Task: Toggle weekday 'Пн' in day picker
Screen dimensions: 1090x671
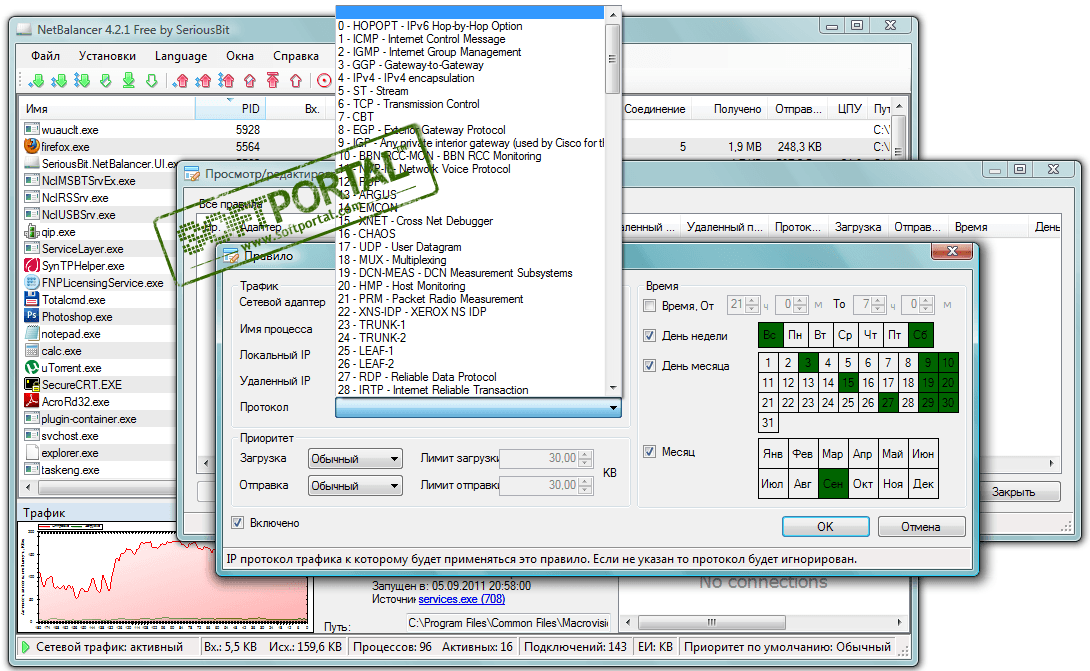Action: [x=795, y=335]
